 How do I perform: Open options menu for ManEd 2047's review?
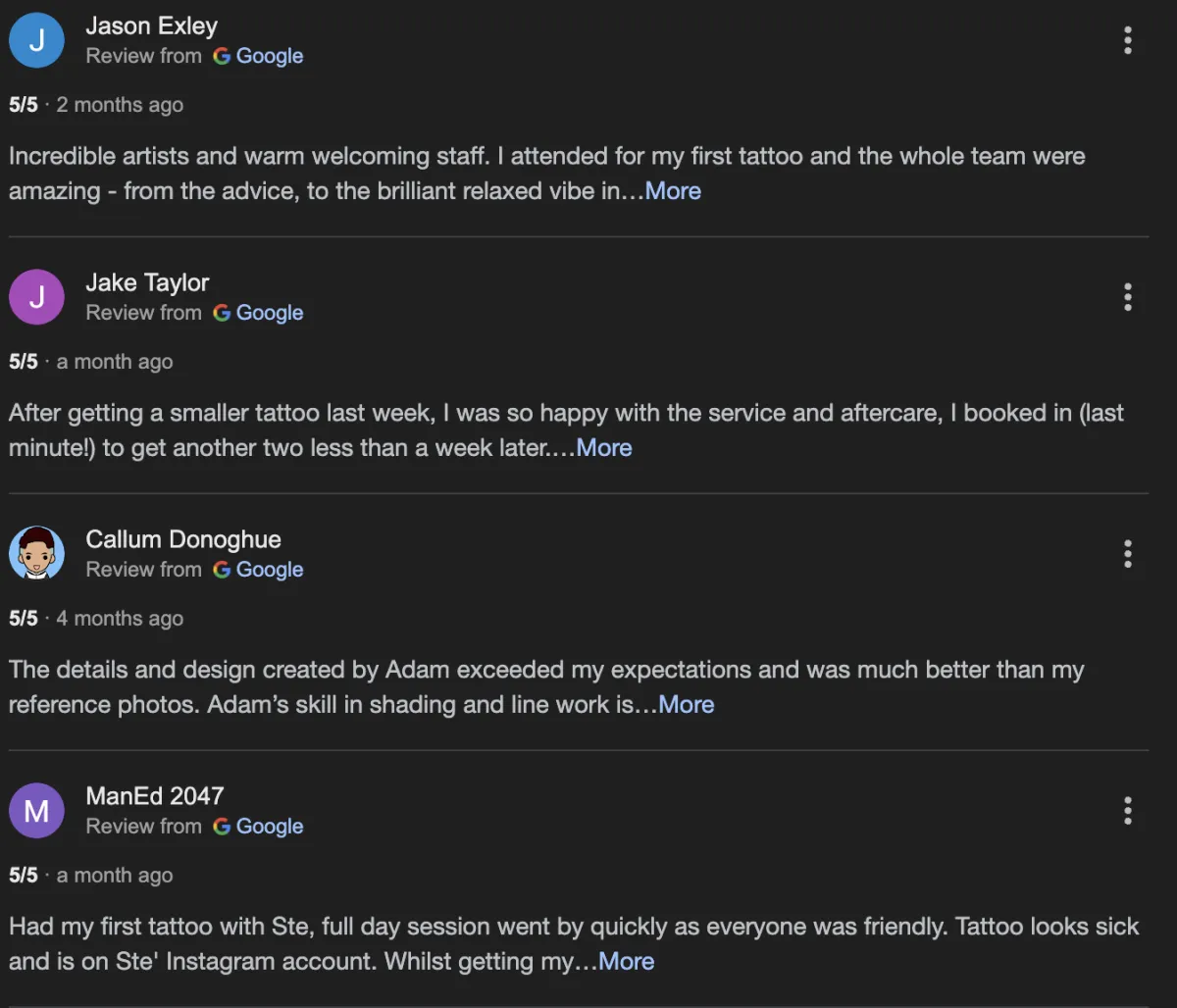[1128, 811]
